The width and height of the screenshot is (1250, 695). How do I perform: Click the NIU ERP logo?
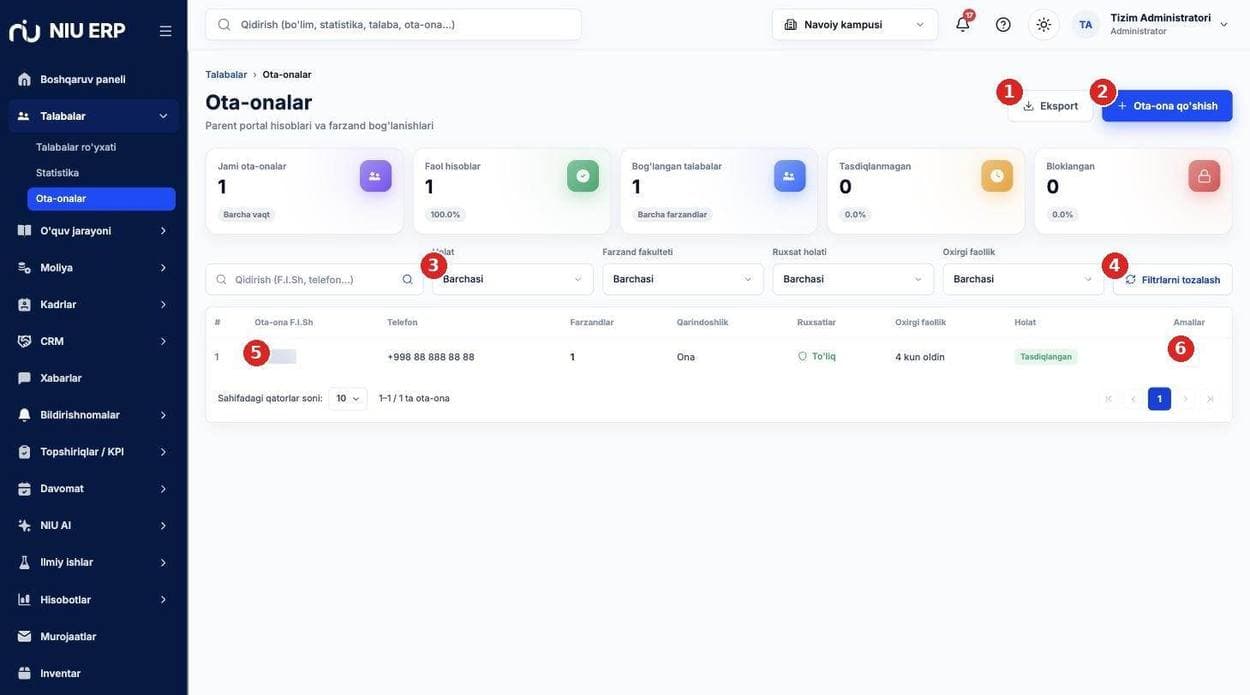click(x=67, y=31)
